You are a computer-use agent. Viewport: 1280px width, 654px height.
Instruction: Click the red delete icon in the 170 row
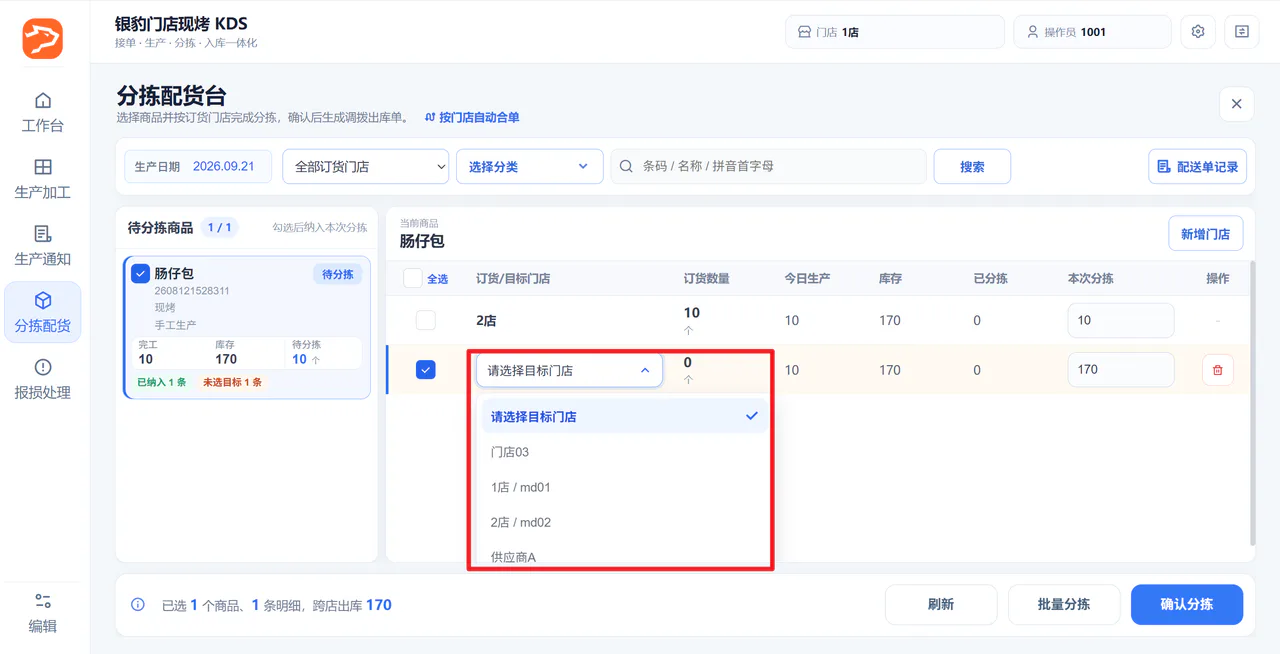[x=1217, y=370]
